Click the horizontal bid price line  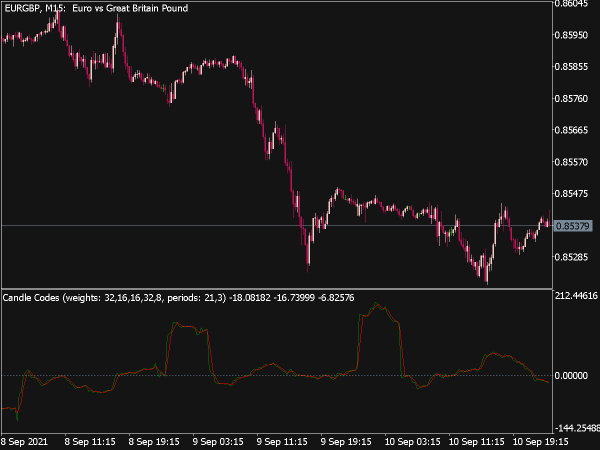(x=277, y=226)
